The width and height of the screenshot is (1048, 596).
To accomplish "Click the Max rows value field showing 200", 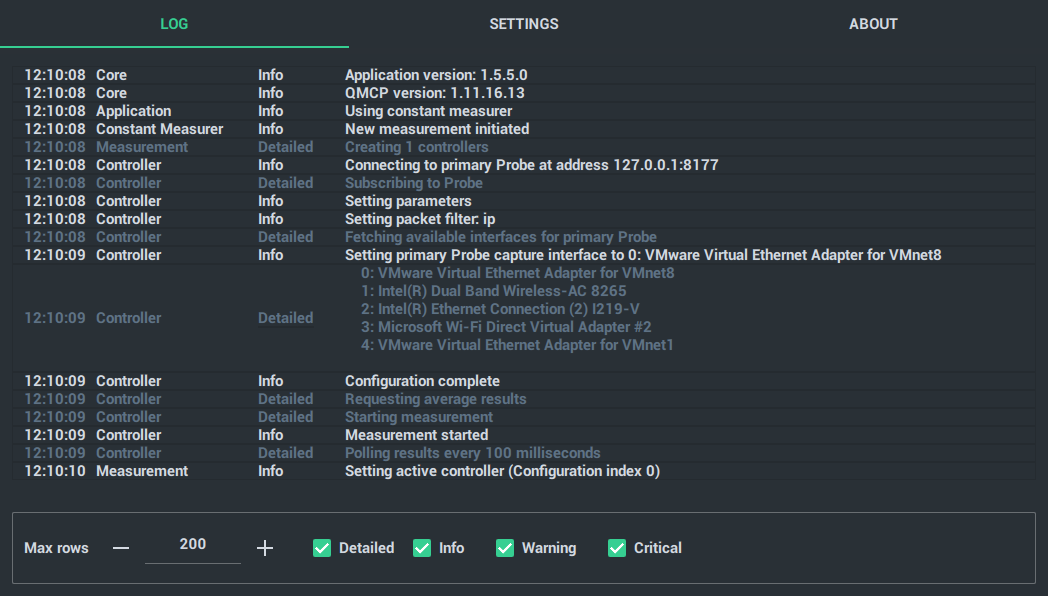I will point(192,545).
